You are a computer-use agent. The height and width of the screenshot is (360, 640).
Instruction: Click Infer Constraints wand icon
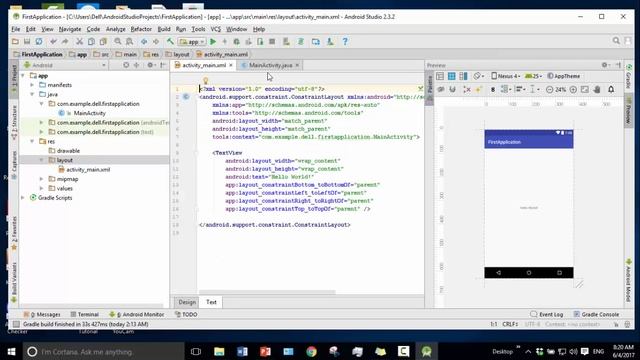[478, 89]
